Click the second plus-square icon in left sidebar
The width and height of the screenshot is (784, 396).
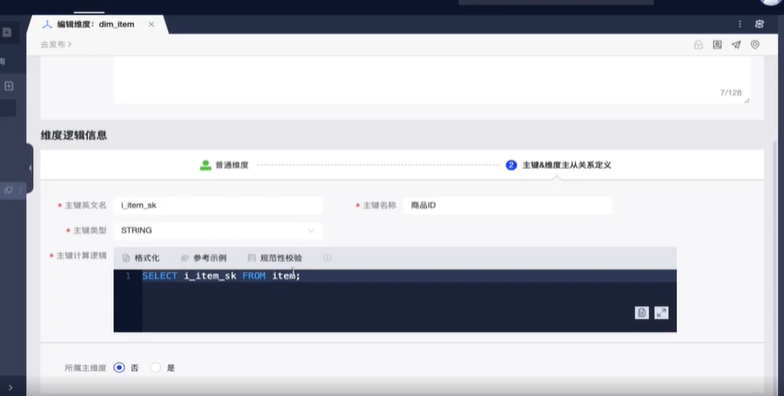coord(8,86)
